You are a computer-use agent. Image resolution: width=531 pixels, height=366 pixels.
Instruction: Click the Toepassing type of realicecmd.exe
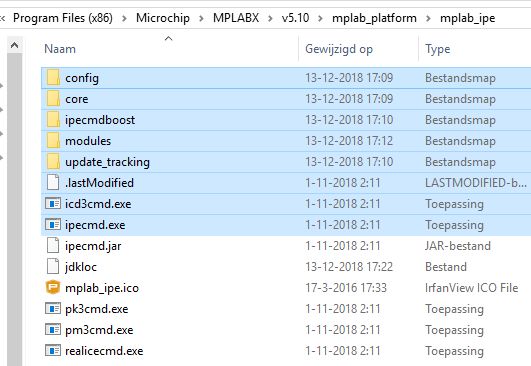point(454,351)
